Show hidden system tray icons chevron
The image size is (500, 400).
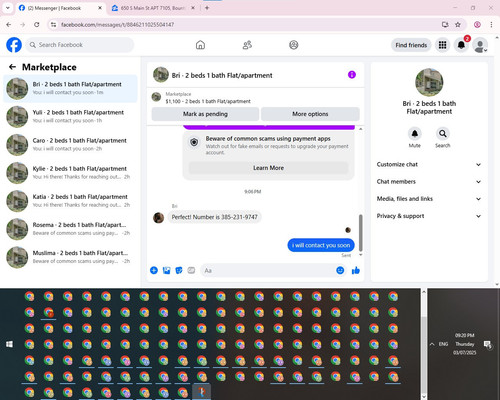[432, 344]
